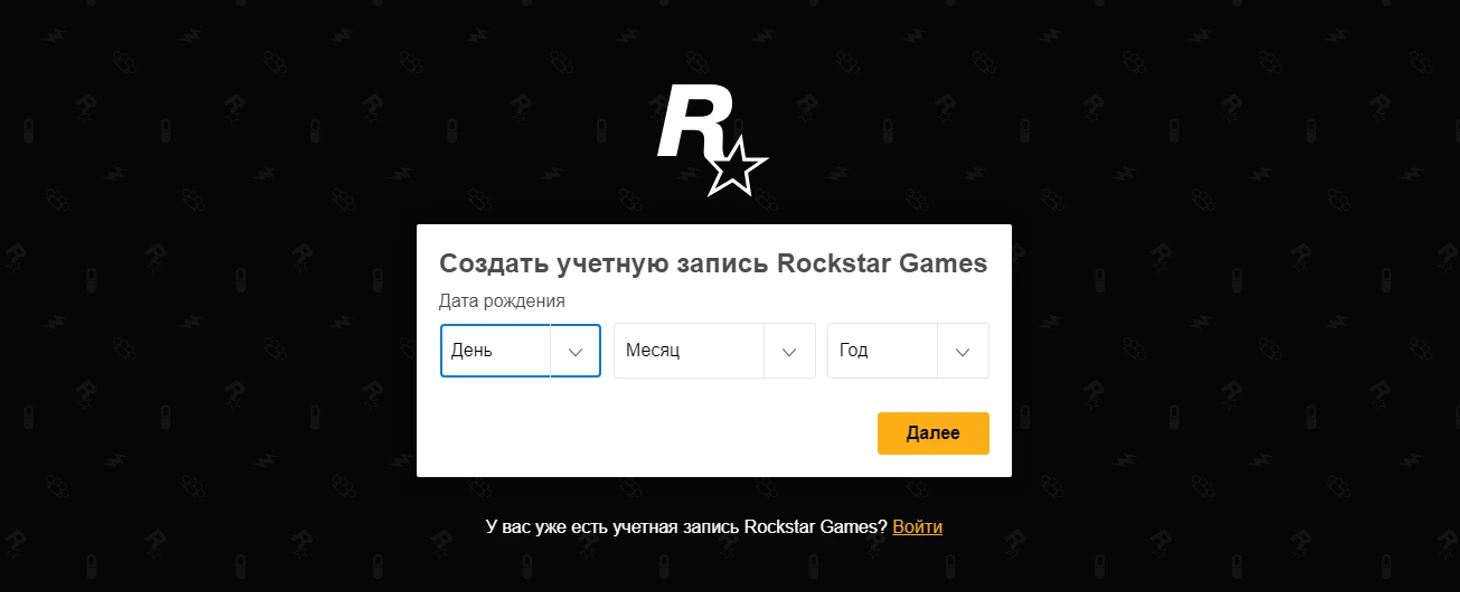
Task: Click the 'У вас уже есть учетная запись' text
Action: 614,527
